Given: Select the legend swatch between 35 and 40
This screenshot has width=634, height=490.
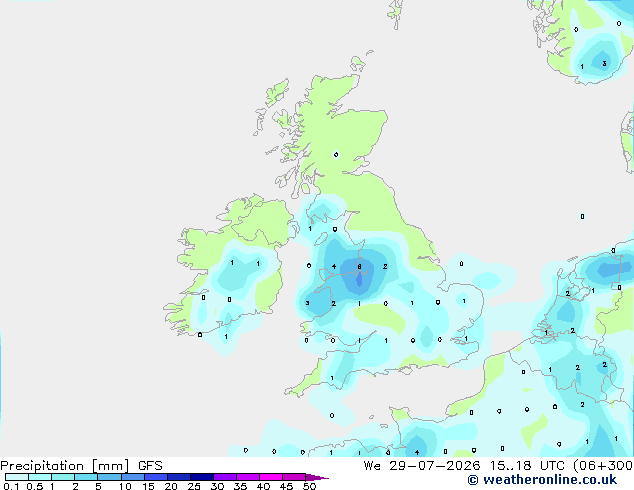Looking at the screenshot, I should click(248, 477).
